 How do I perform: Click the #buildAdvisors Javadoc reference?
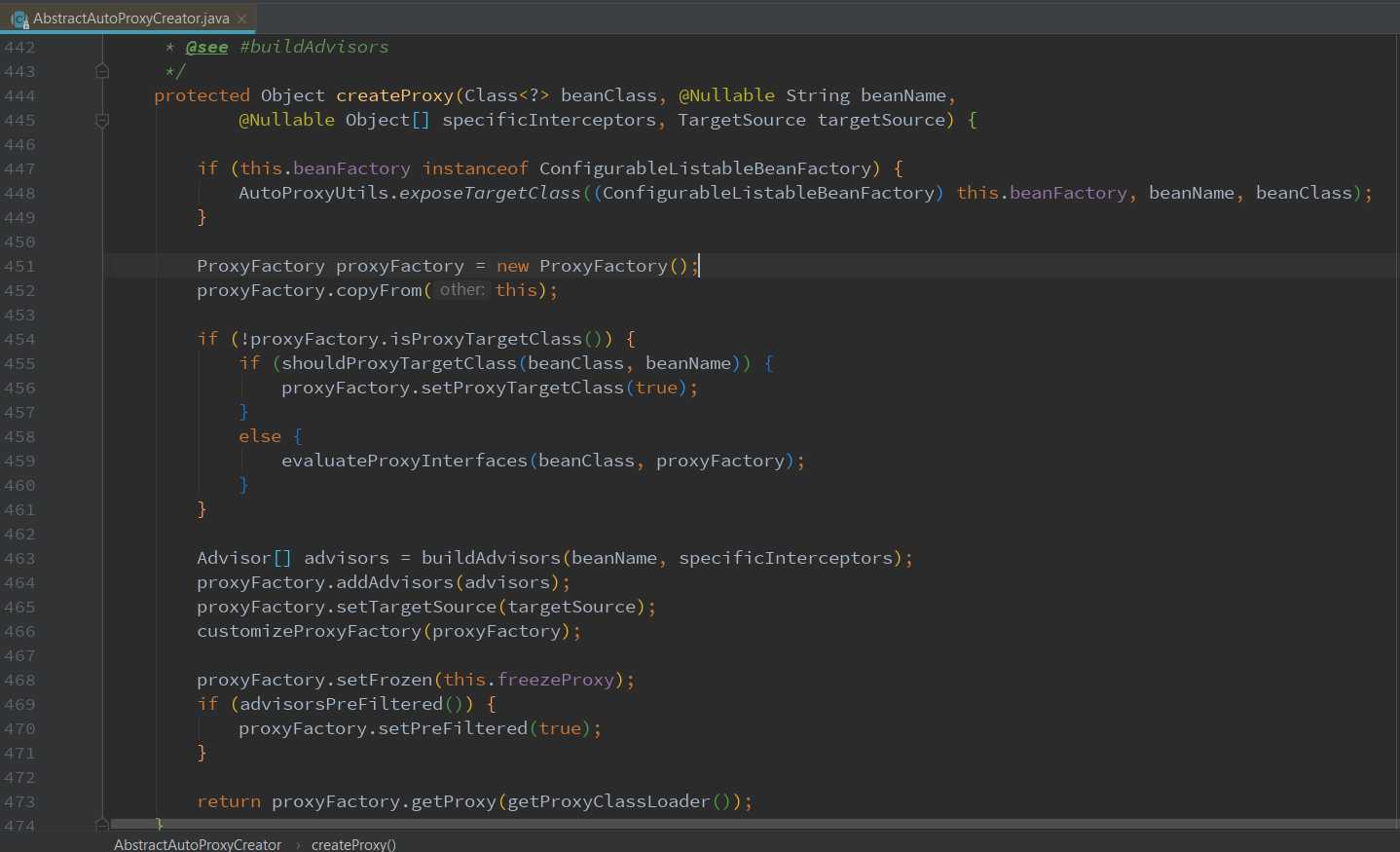[314, 47]
